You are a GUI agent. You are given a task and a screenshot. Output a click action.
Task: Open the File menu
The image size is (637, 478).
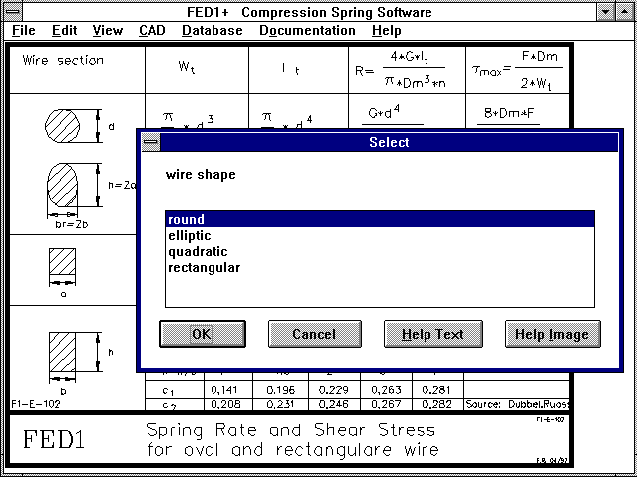click(x=24, y=30)
